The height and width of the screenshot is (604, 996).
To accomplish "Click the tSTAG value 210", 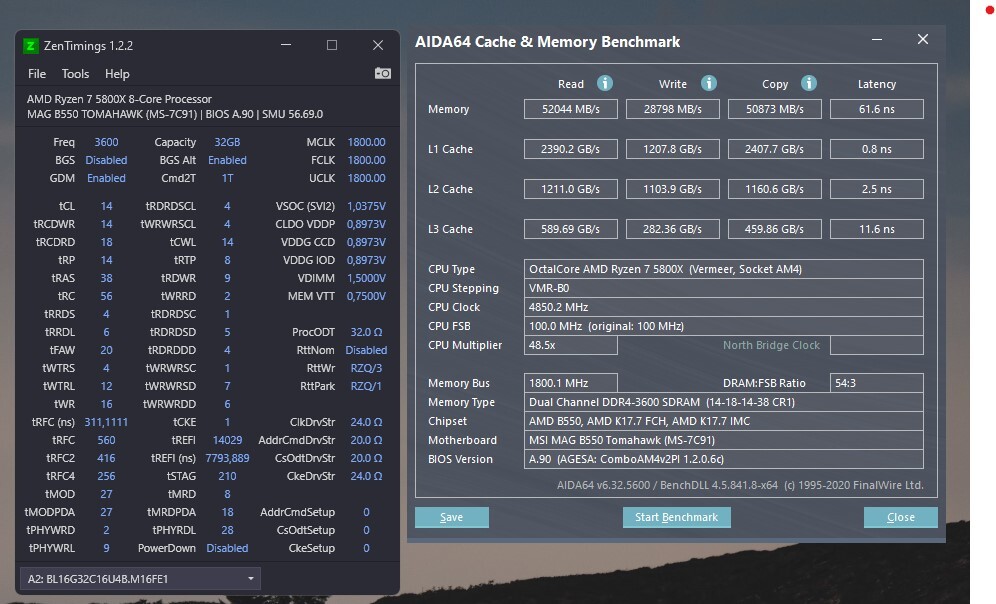I will click(x=227, y=476).
